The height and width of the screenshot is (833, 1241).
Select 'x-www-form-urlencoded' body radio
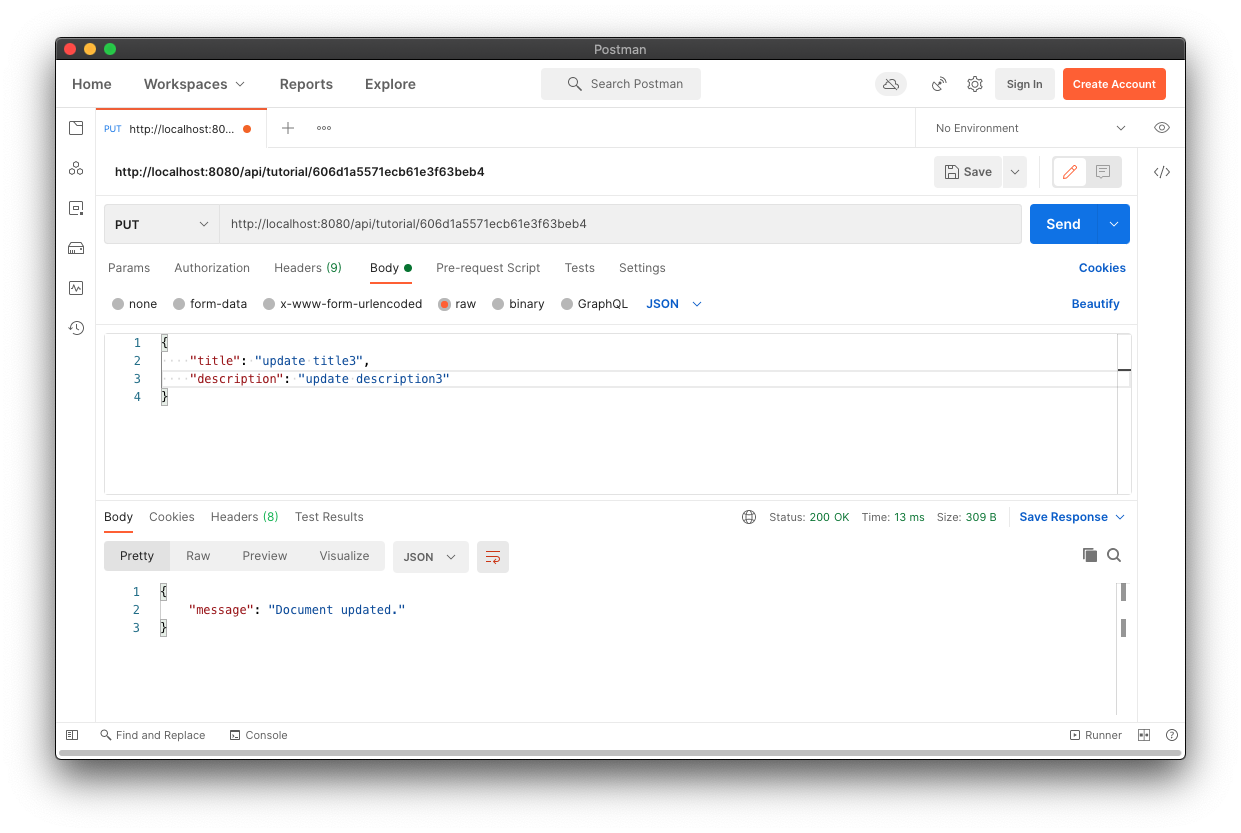(269, 304)
